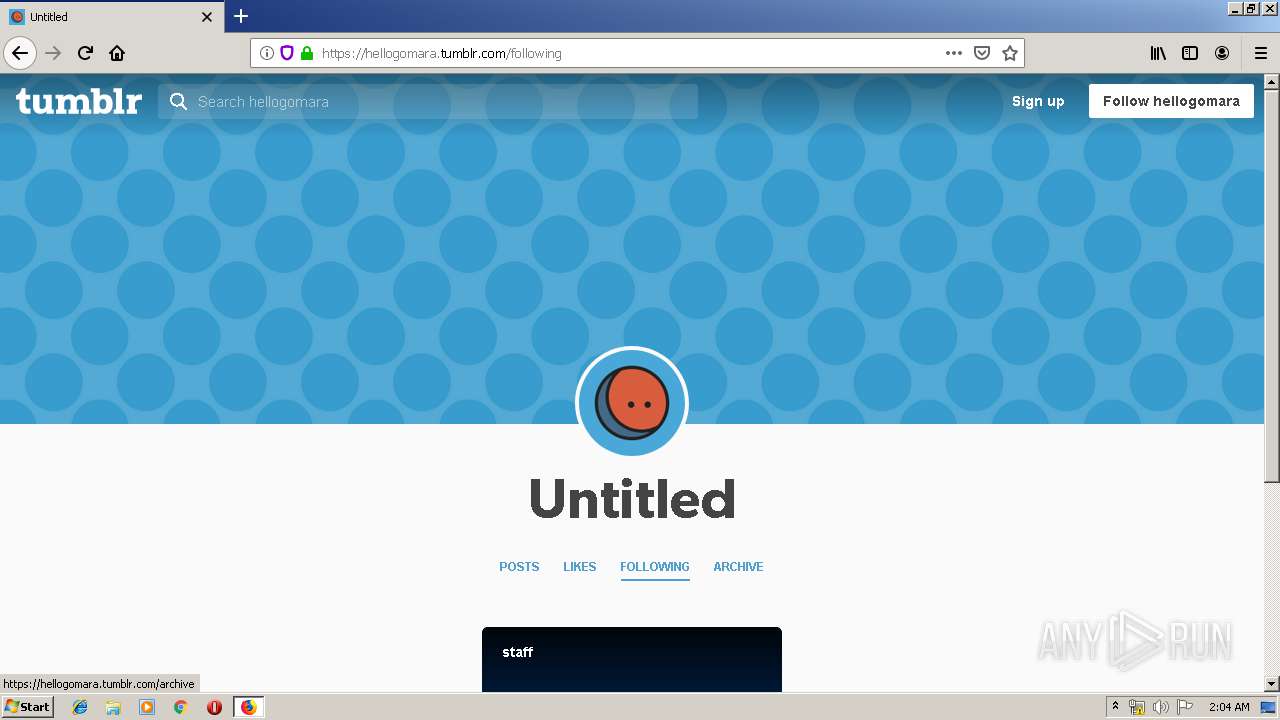Bookmark this page with the star
The width and height of the screenshot is (1280, 720).
pyautogui.click(x=1010, y=53)
